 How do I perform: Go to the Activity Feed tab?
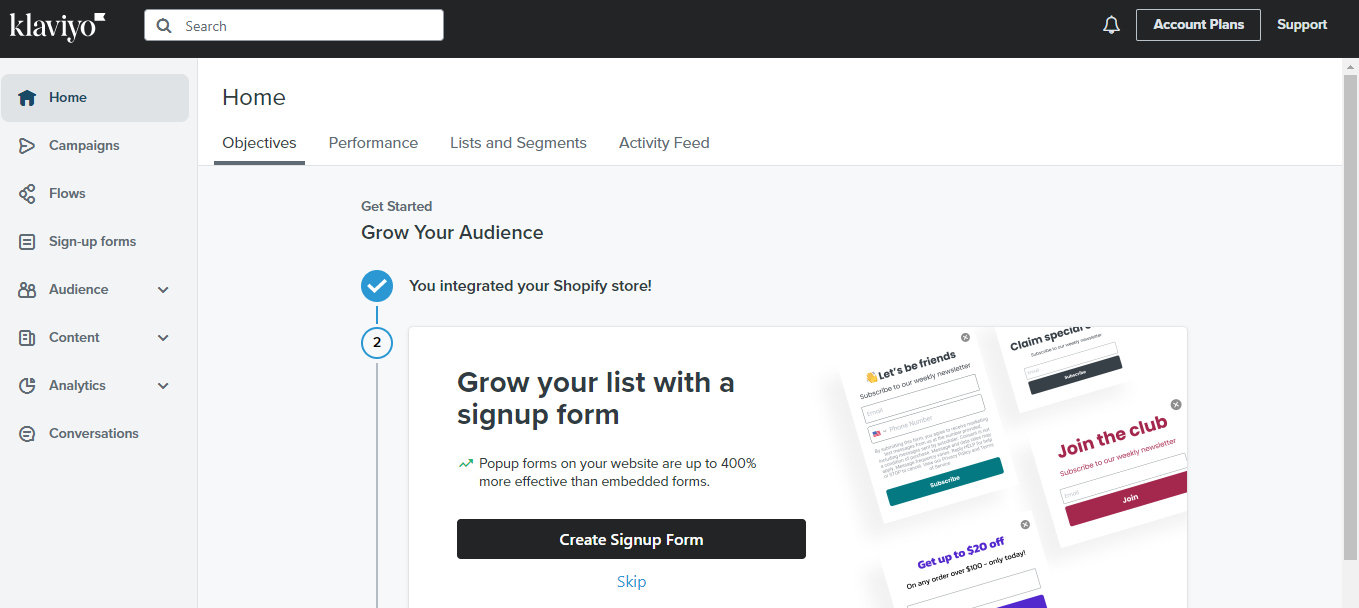pyautogui.click(x=664, y=143)
